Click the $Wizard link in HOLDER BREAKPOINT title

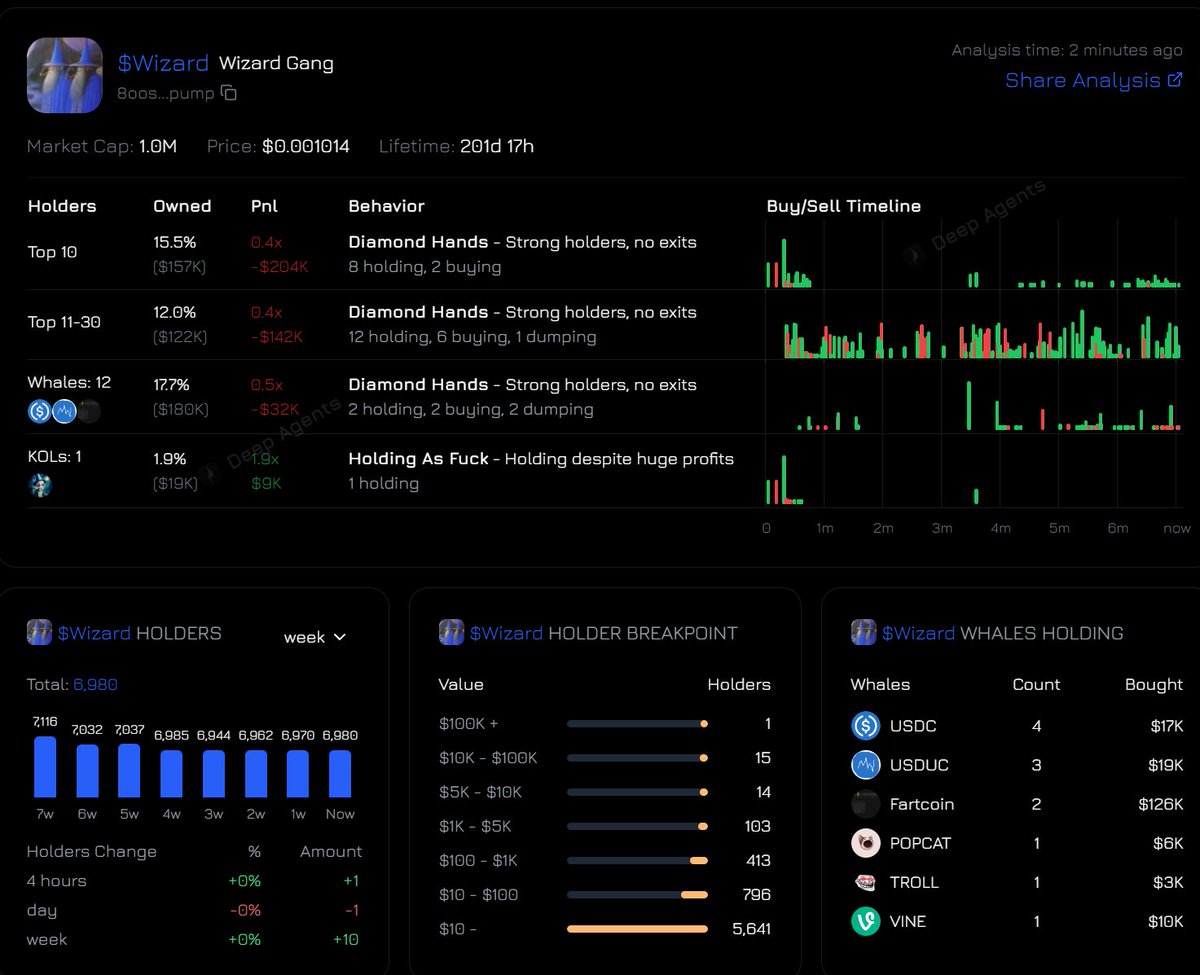(506, 633)
